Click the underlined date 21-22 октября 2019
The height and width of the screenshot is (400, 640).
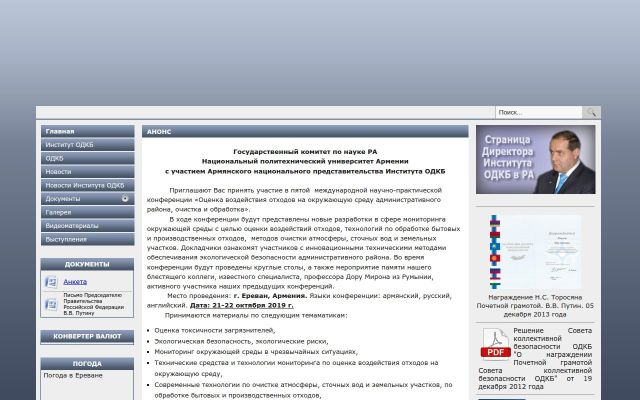click(x=242, y=305)
